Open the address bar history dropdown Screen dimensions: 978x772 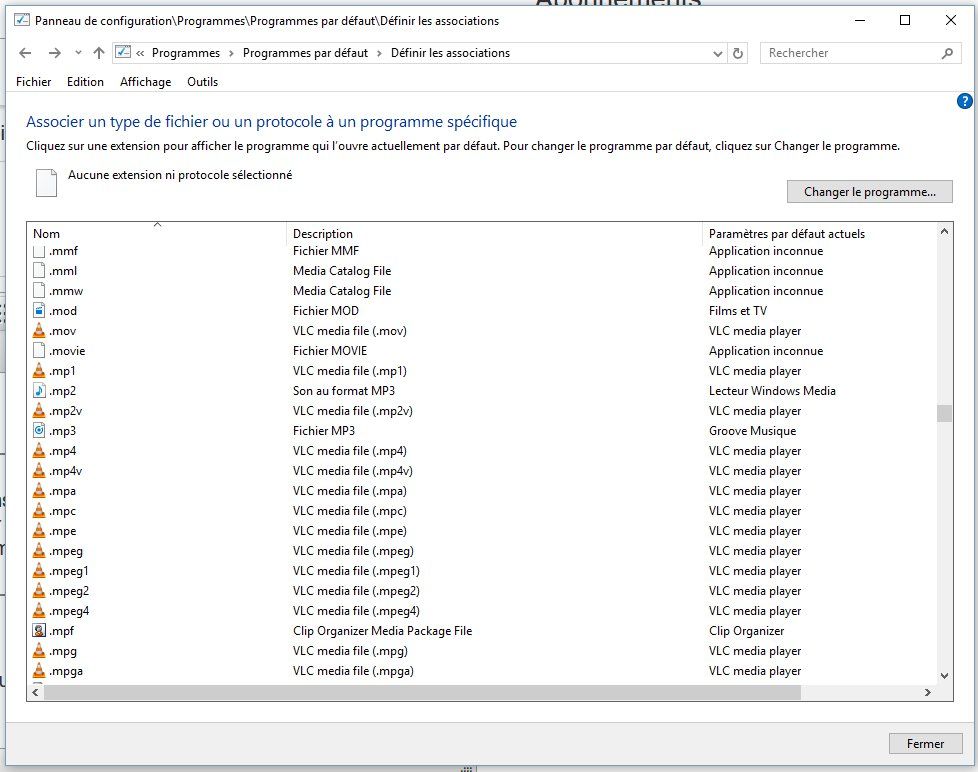click(717, 53)
